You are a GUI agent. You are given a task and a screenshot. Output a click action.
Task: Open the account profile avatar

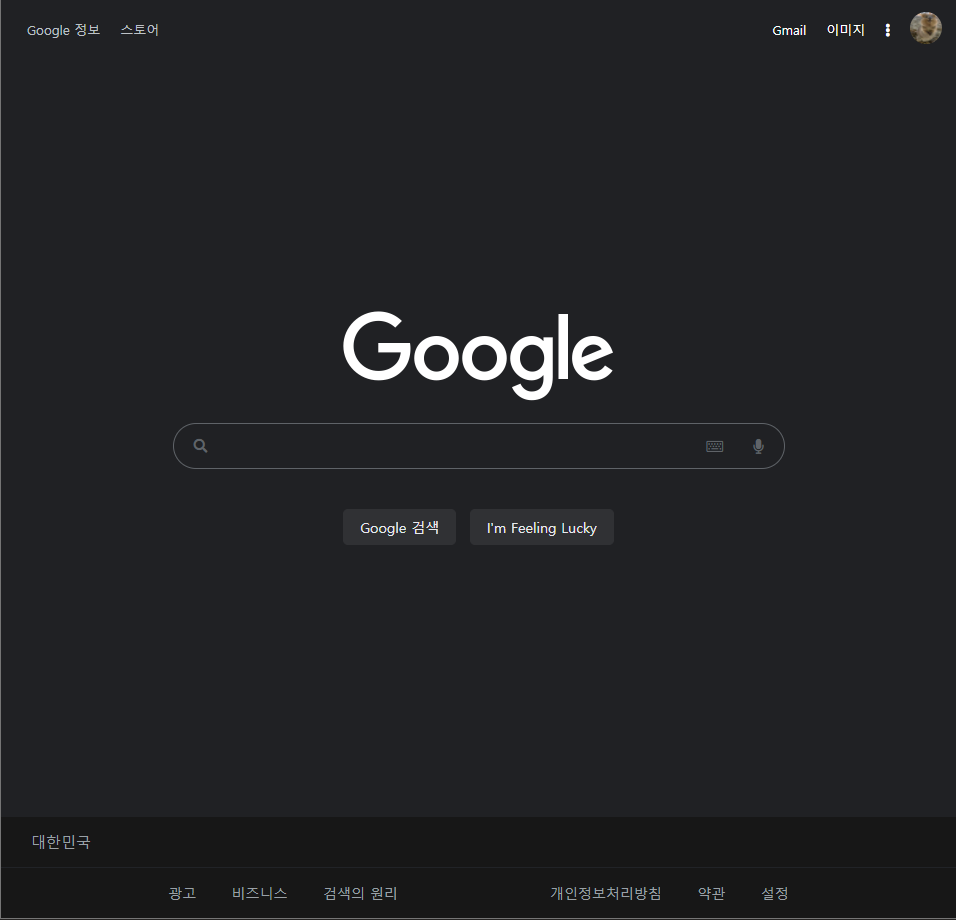pos(926,29)
